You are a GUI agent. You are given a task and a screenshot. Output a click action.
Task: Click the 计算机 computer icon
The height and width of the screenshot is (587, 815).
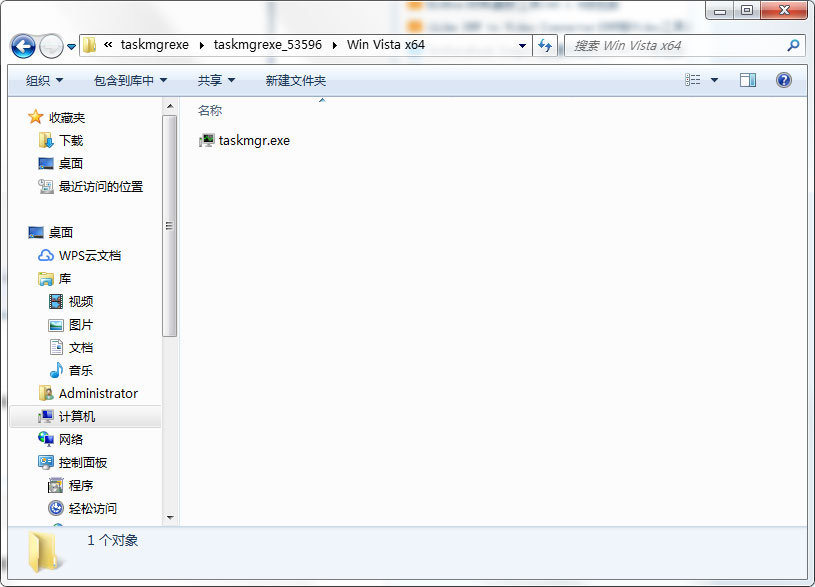point(45,416)
